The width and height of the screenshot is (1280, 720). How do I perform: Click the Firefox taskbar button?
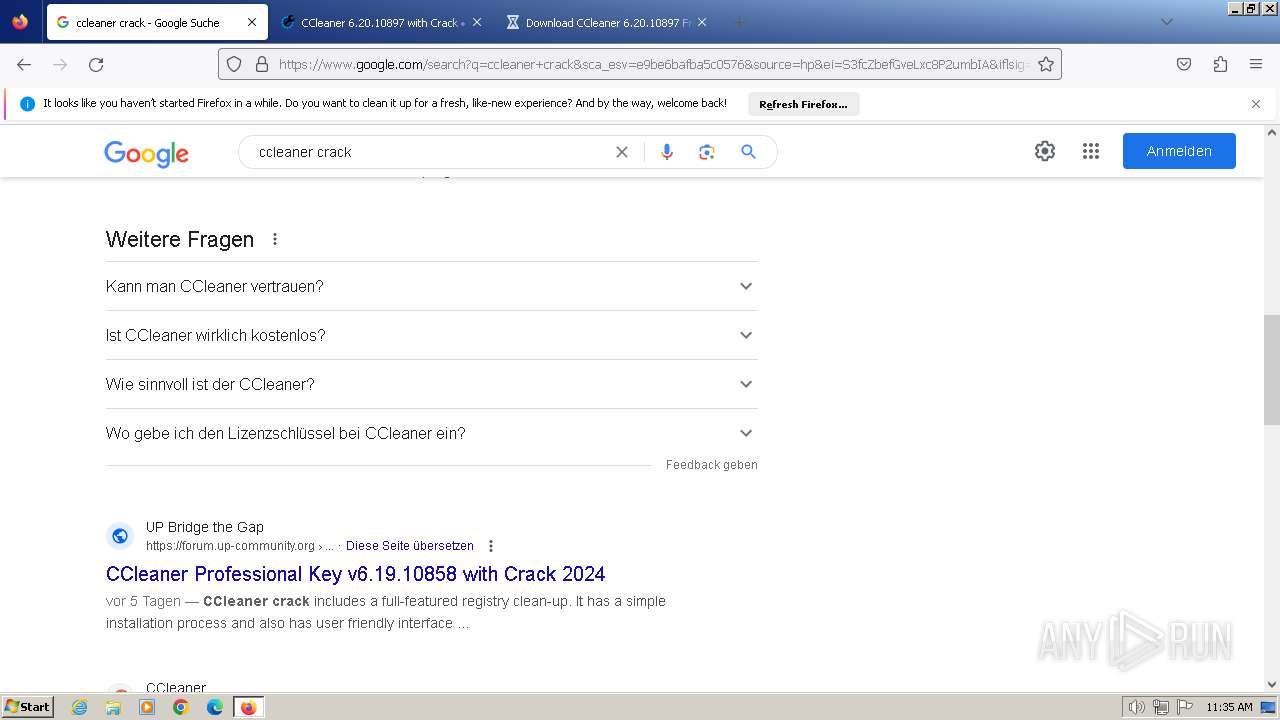248,707
